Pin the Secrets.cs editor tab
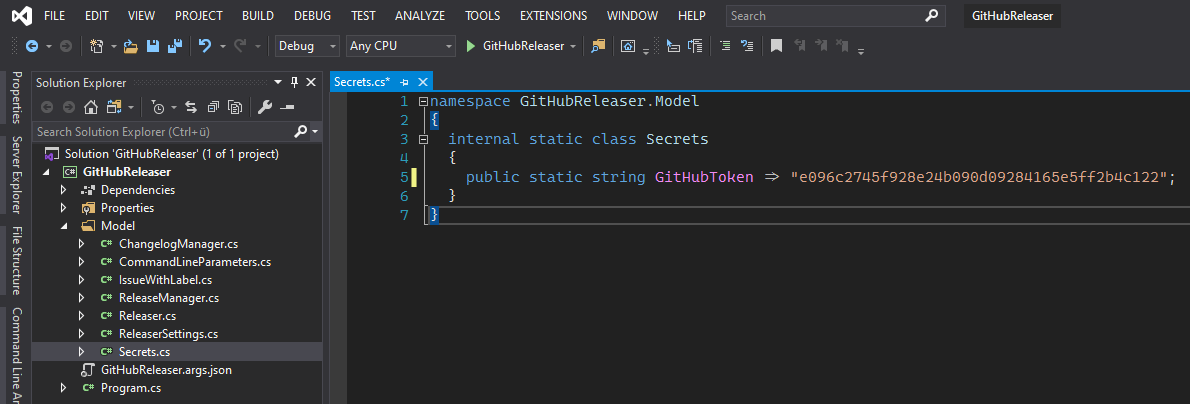The height and width of the screenshot is (404, 1190). [405, 82]
